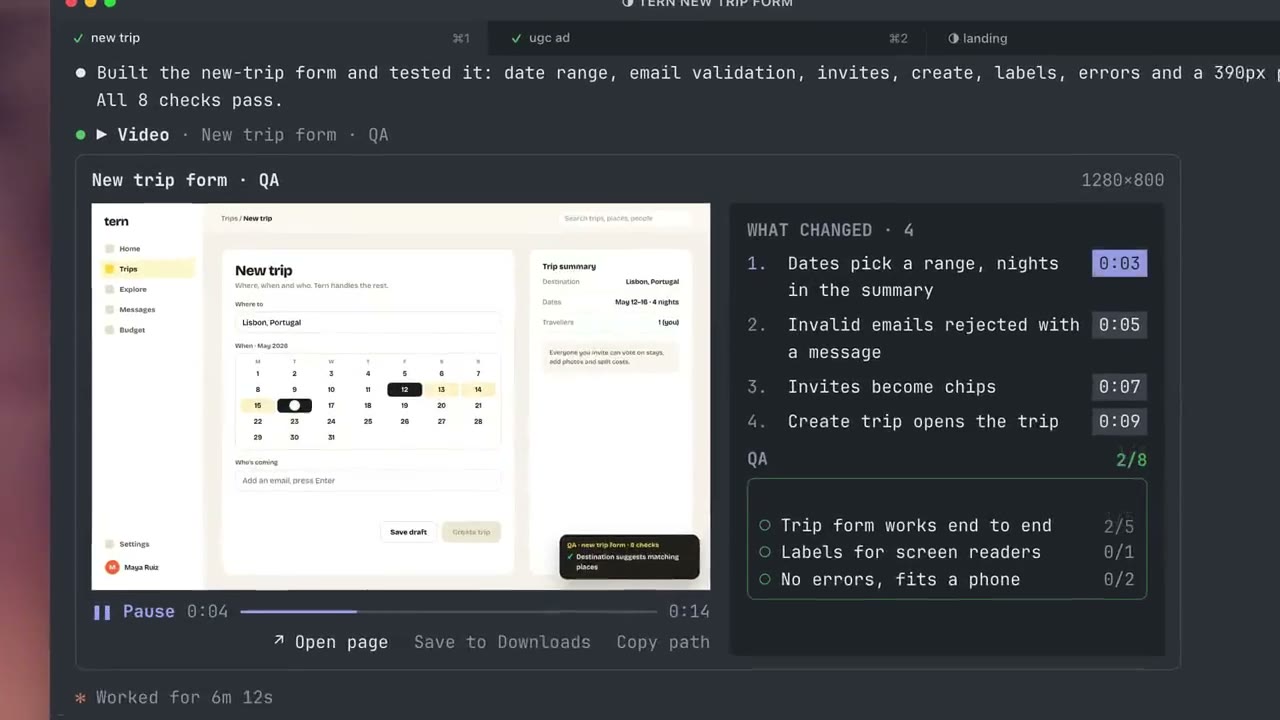Toggle the Labels for screen readers circle
The height and width of the screenshot is (720, 1280).
(765, 552)
